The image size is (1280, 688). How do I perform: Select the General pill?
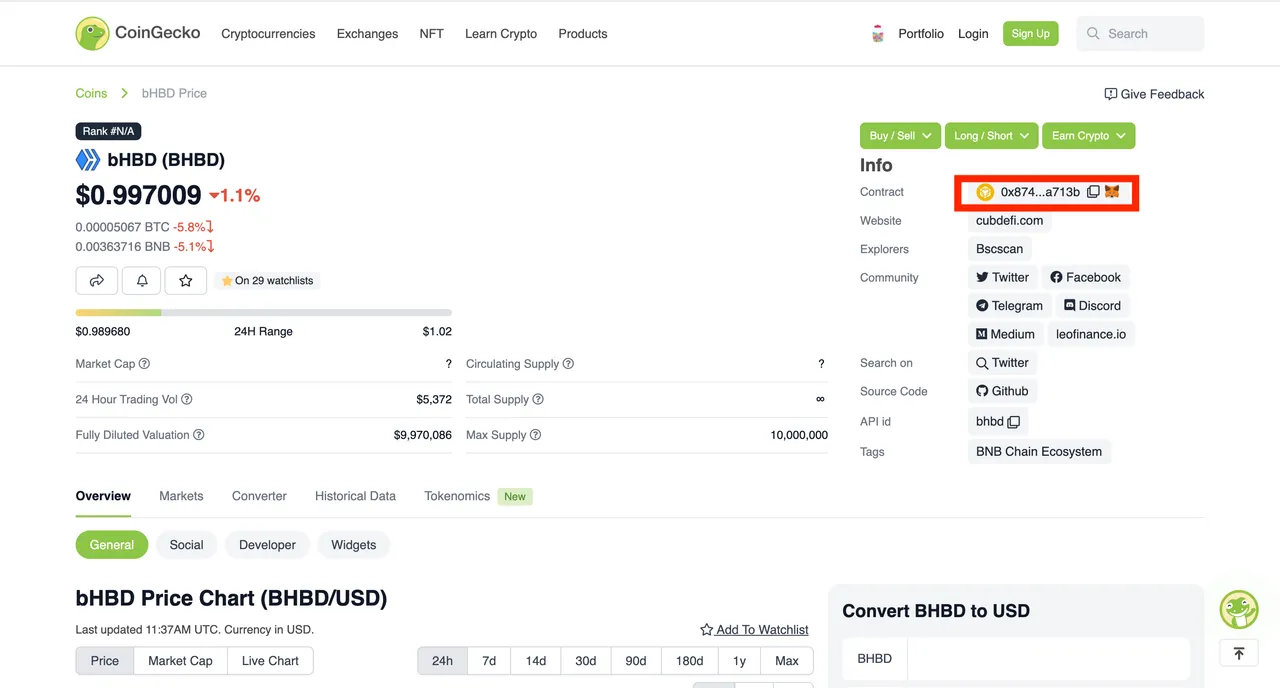112,545
